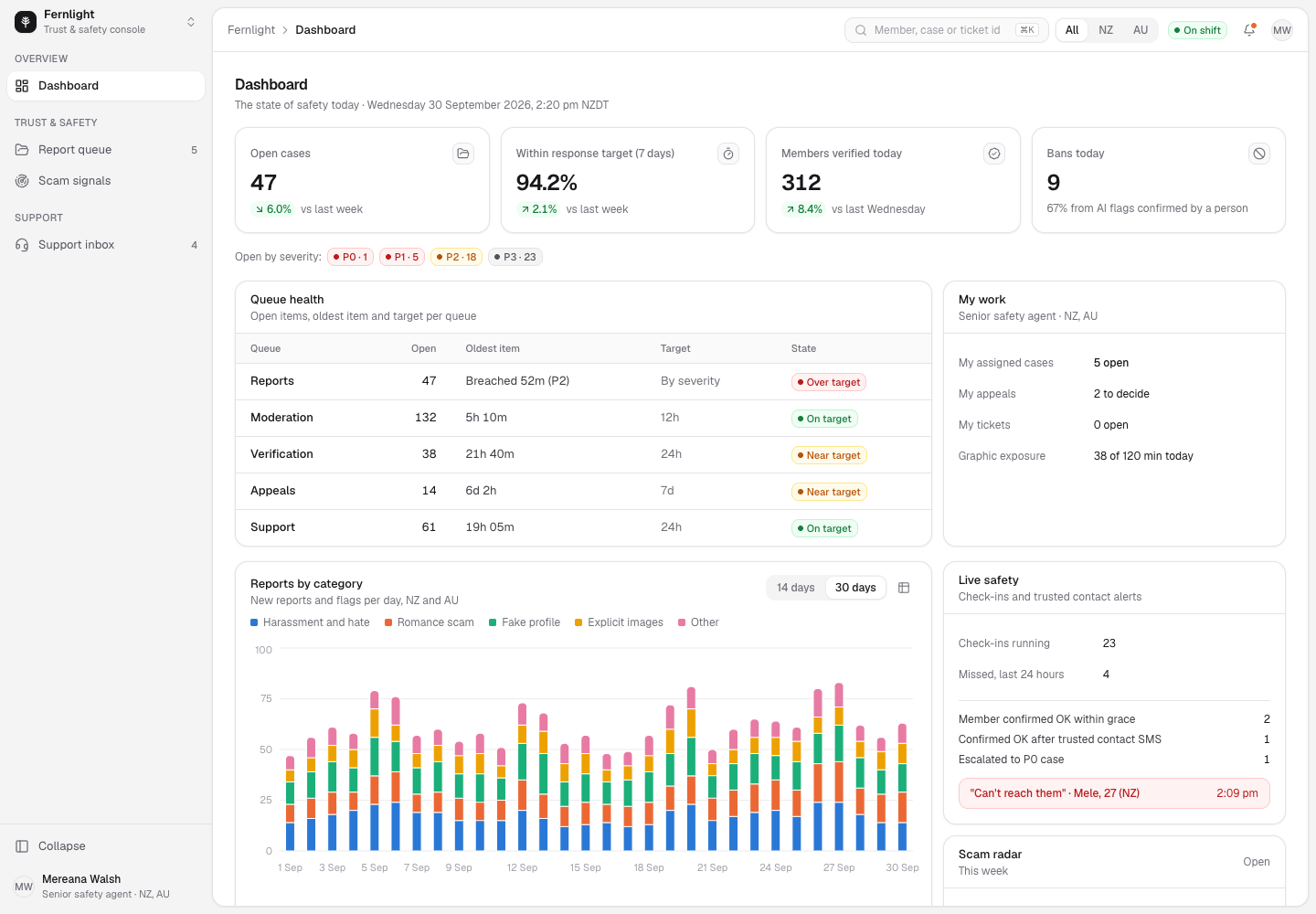Filter by P2 severity chip
The height and width of the screenshot is (914, 1316).
457,257
